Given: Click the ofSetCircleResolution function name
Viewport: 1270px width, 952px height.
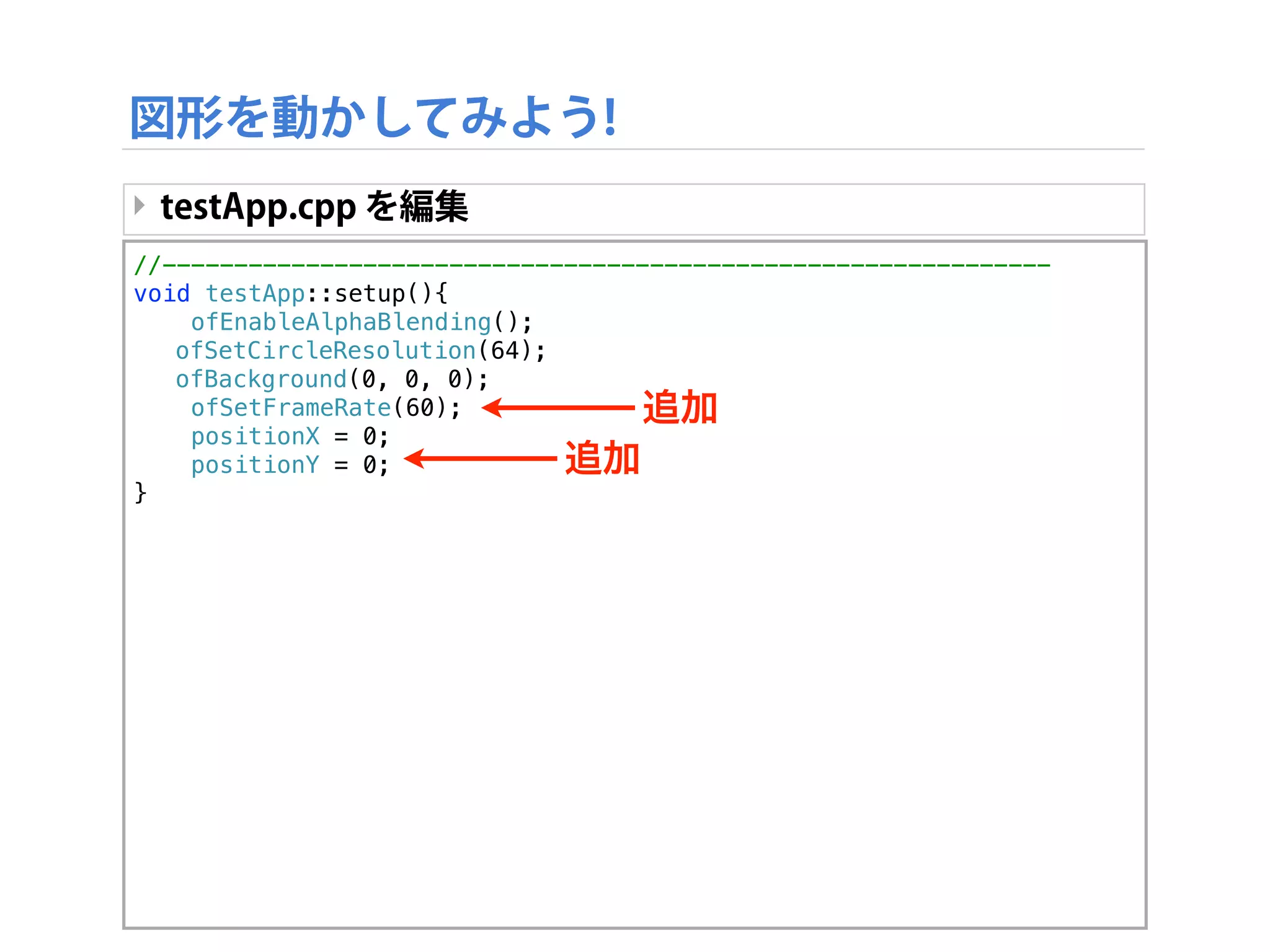Looking at the screenshot, I should point(326,351).
